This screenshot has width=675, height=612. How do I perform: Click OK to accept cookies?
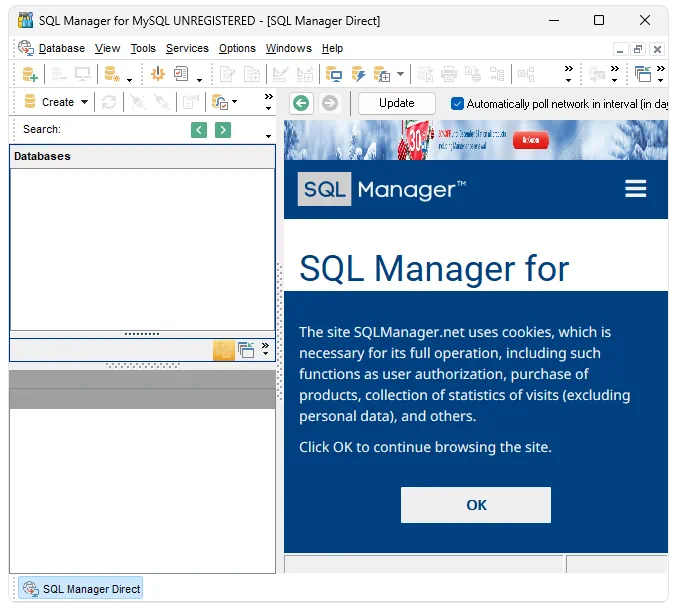[x=476, y=505]
